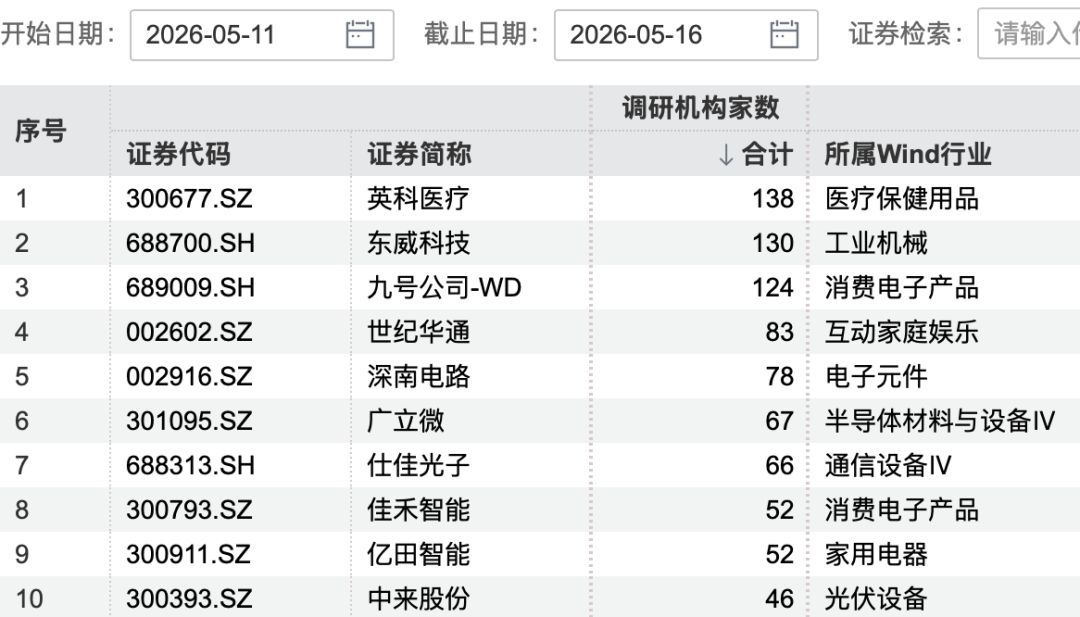This screenshot has height=617, width=1080.
Task: Open the start date calendar picker icon
Action: coord(360,34)
